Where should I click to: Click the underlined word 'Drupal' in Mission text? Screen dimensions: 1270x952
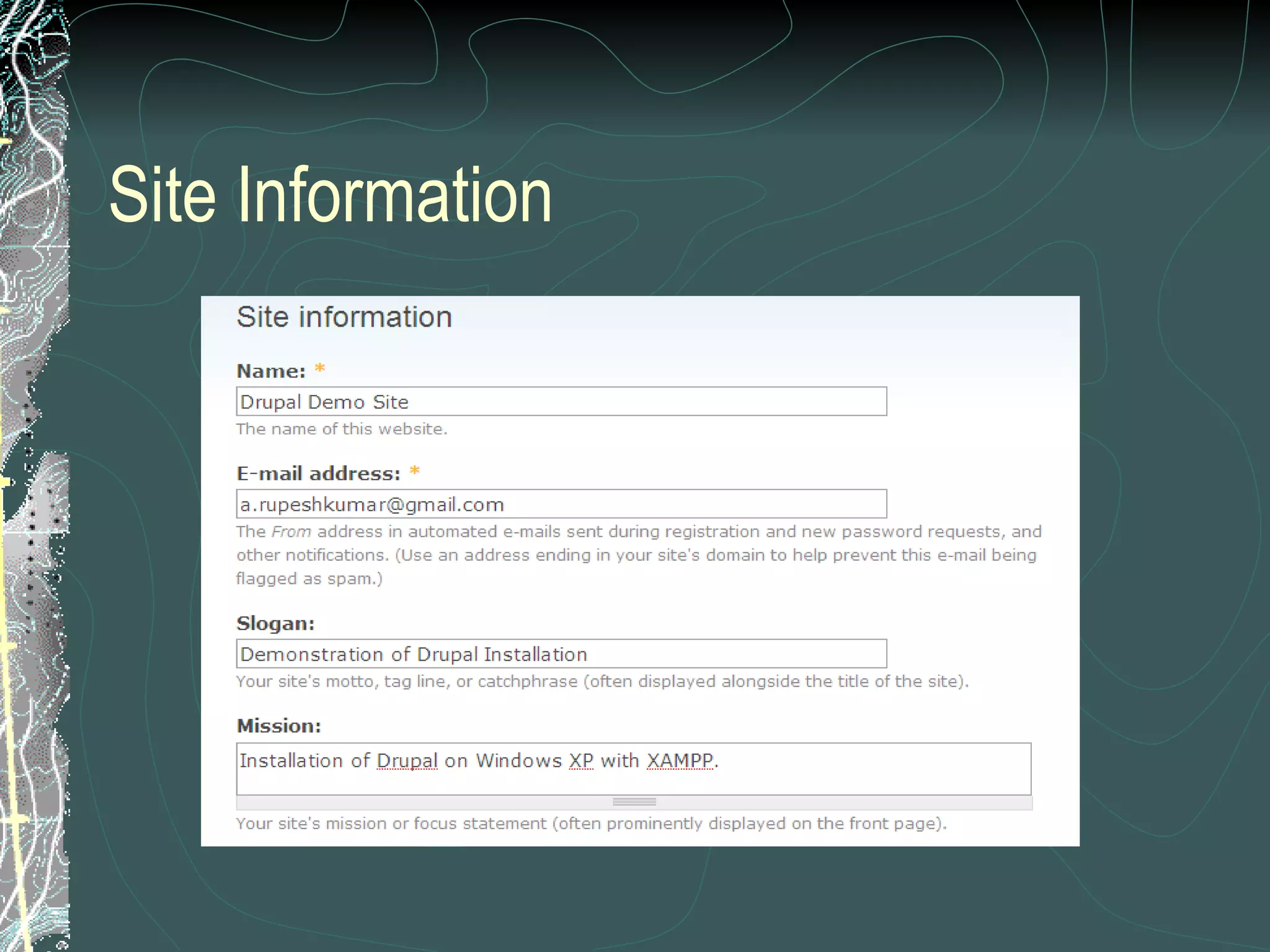(407, 761)
